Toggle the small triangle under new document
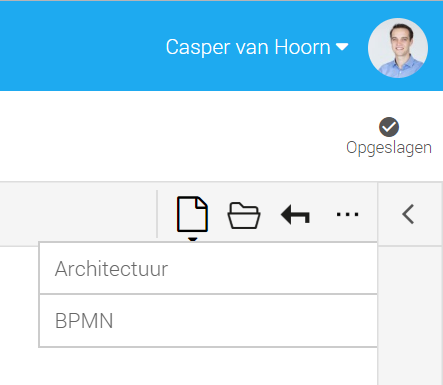Screen dimensions: 443x385 click(x=193, y=239)
